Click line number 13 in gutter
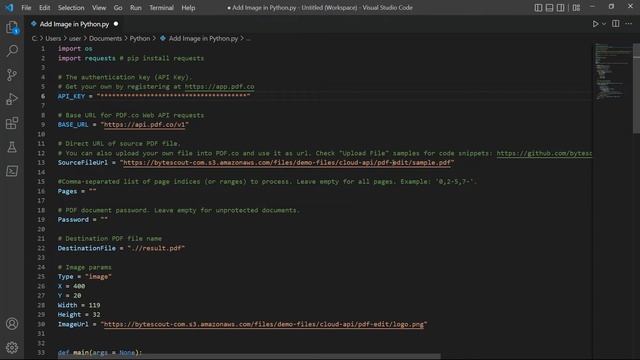This screenshot has height=360, width=640. tap(41, 162)
